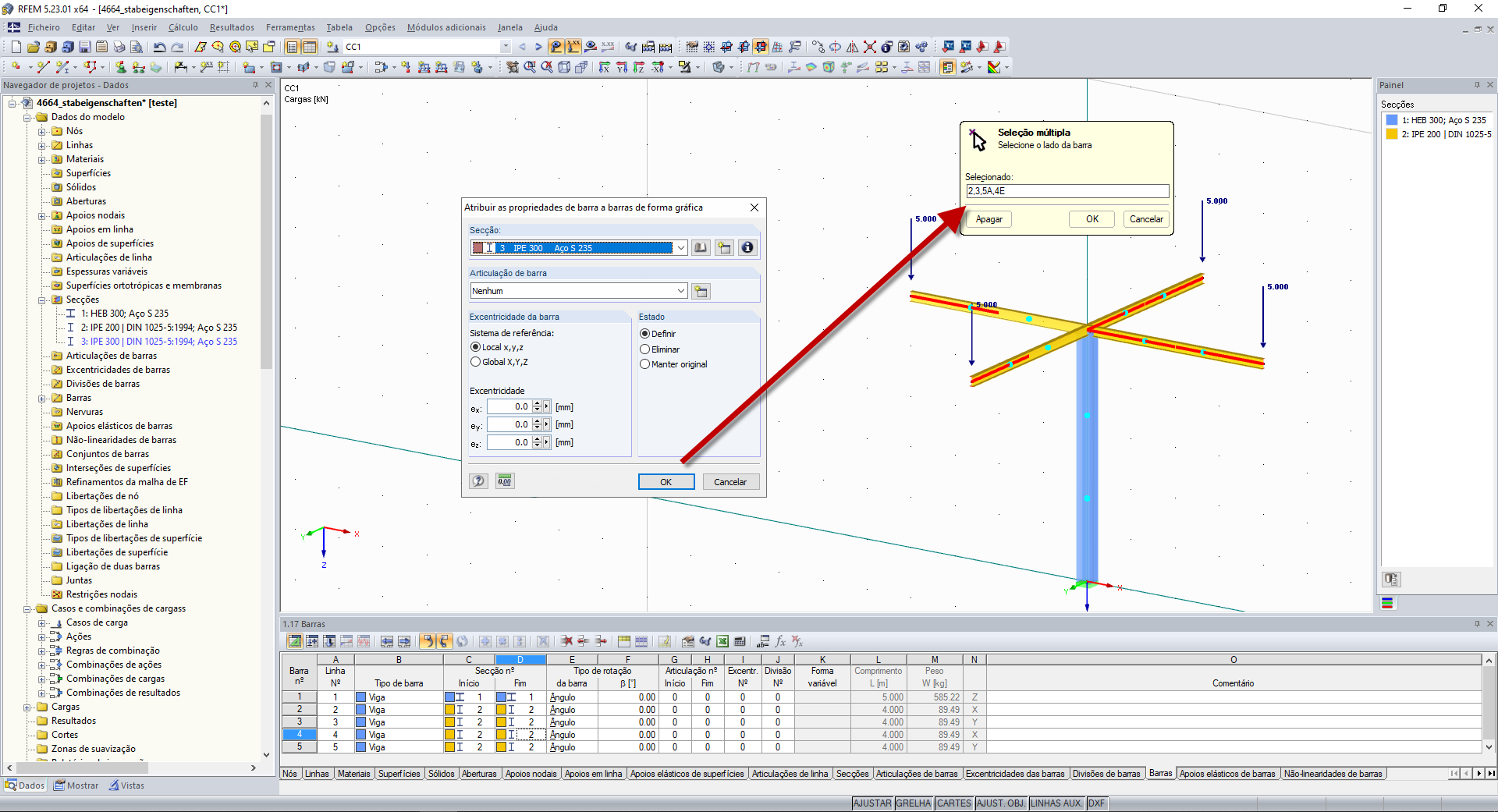Viewport: 1498px width, 812px height.
Task: Click the Print toolbar icon
Action: [x=119, y=47]
